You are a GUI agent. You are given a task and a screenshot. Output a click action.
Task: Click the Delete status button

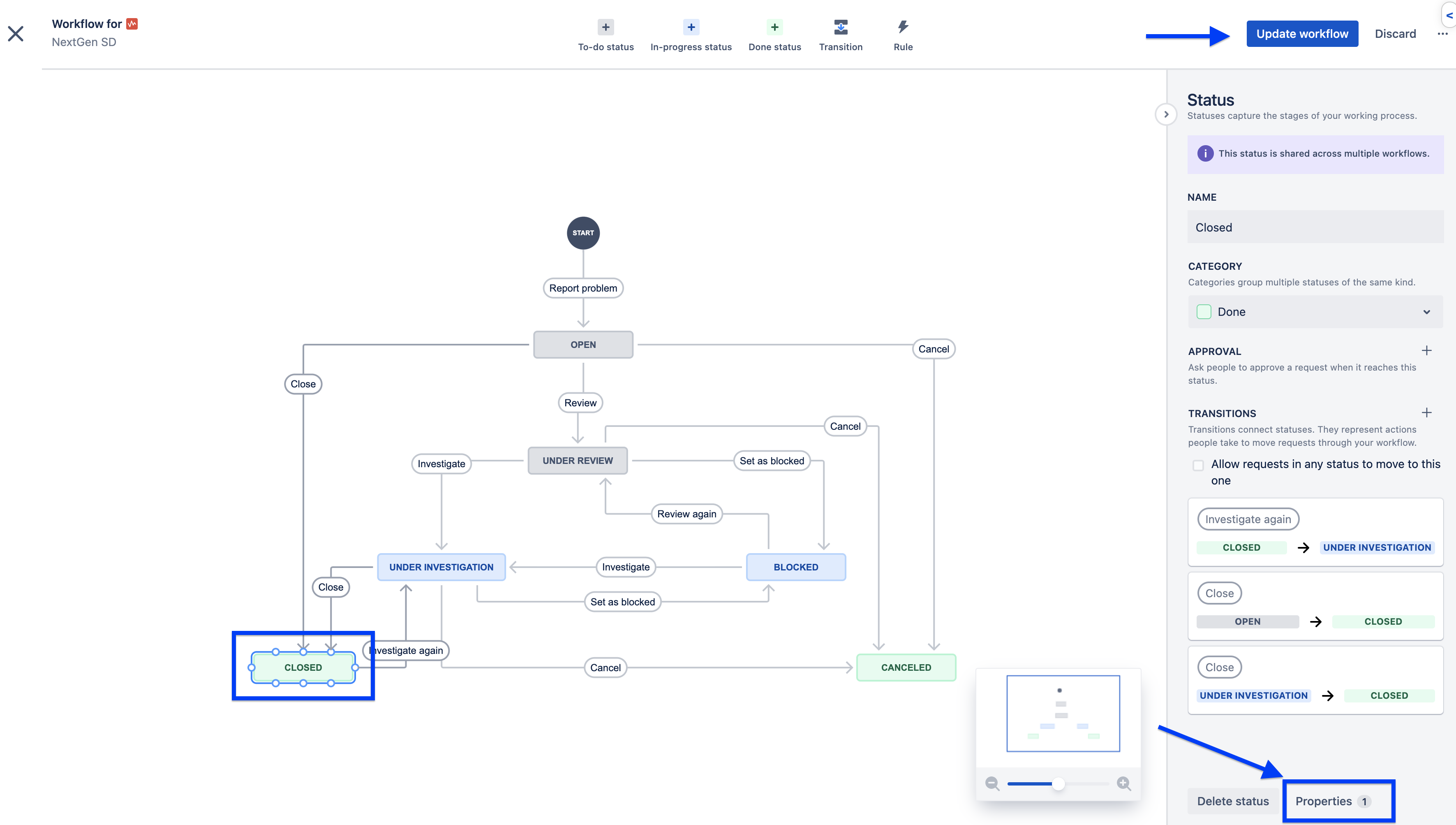coord(1231,800)
